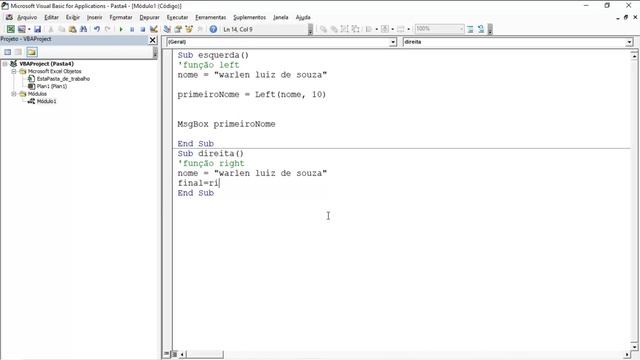Collapse the Microsoft Excel Objetos folder

tap(14, 71)
